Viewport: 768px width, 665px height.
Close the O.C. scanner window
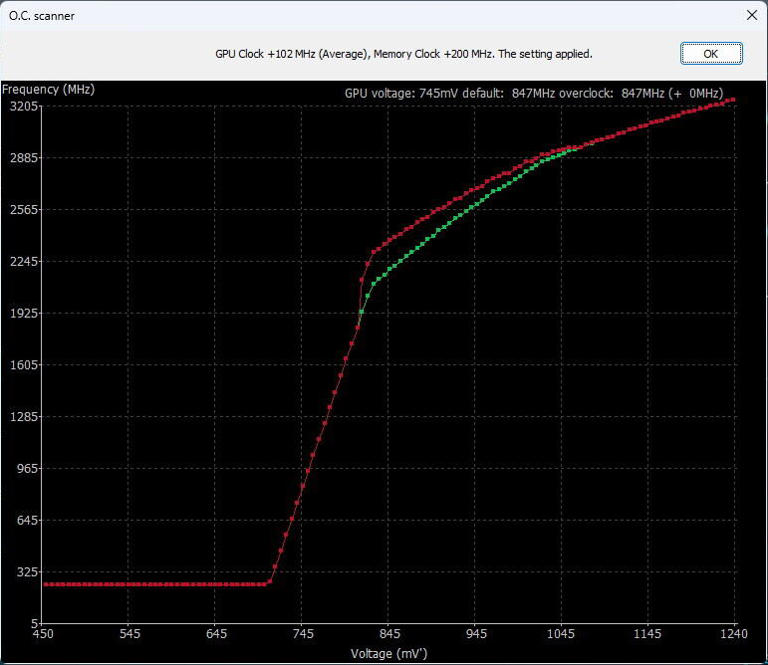(751, 15)
